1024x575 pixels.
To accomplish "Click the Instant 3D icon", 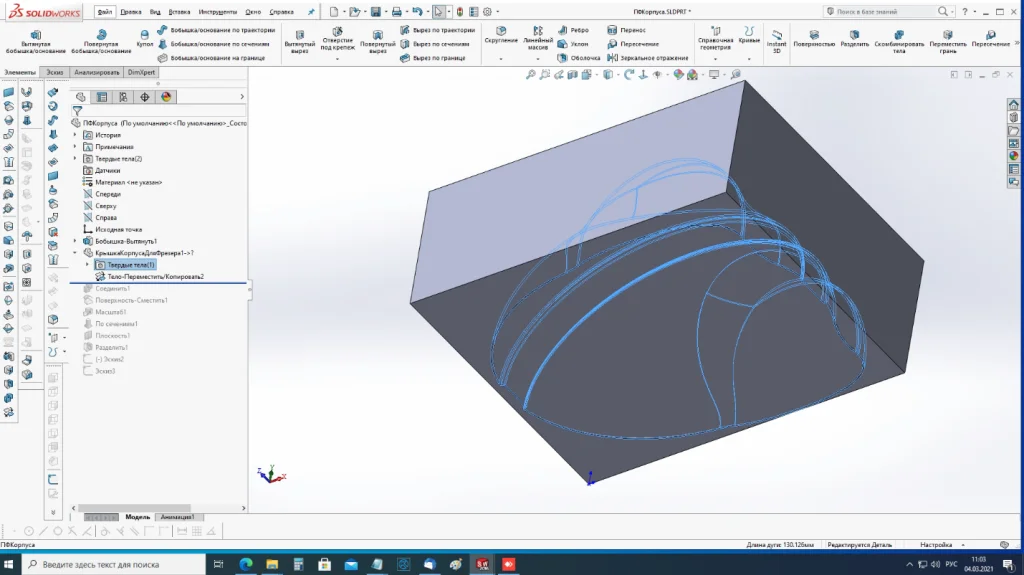I will pos(776,38).
